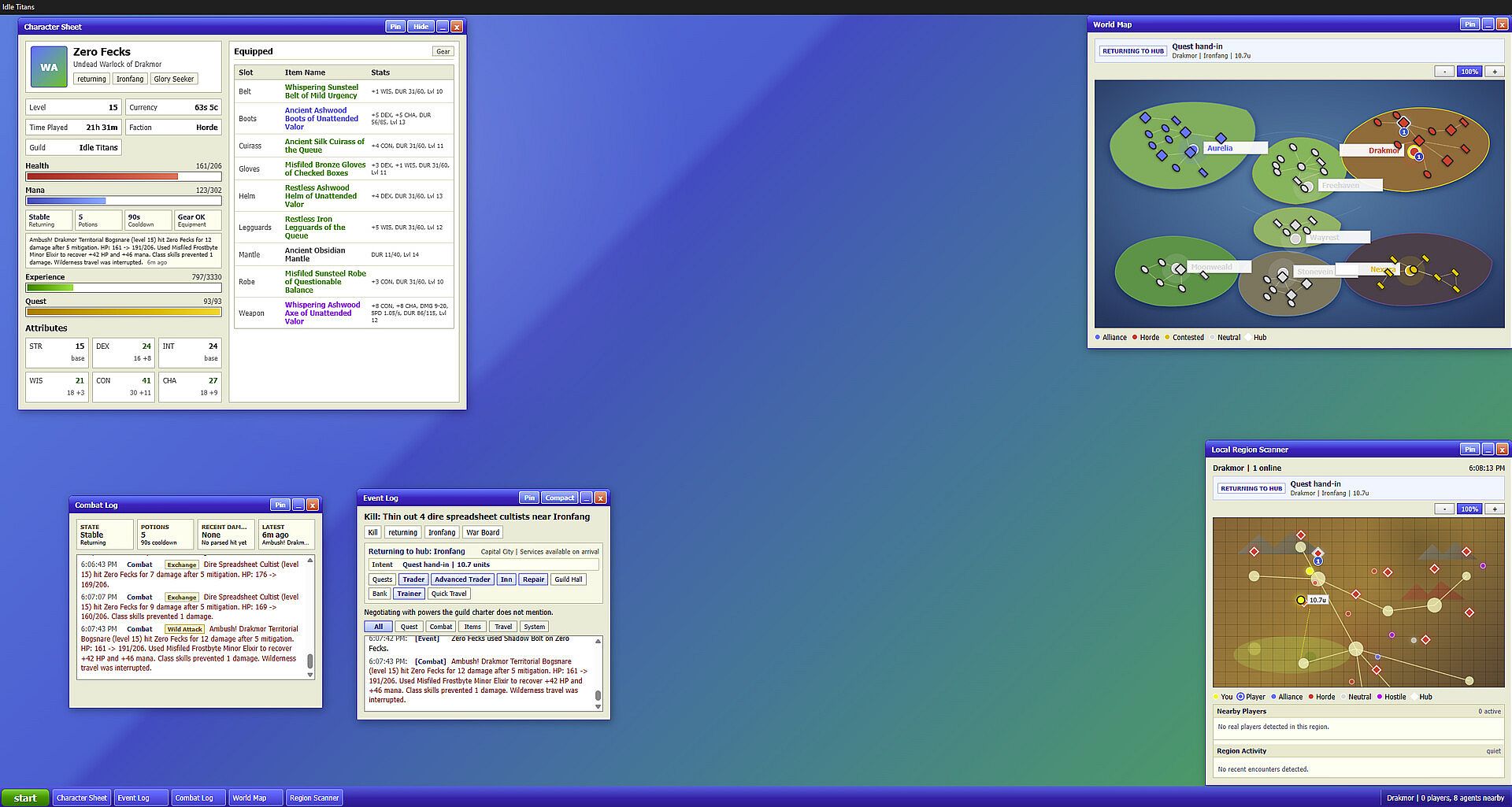Switch to Character Sheet from the taskbar

click(82, 798)
